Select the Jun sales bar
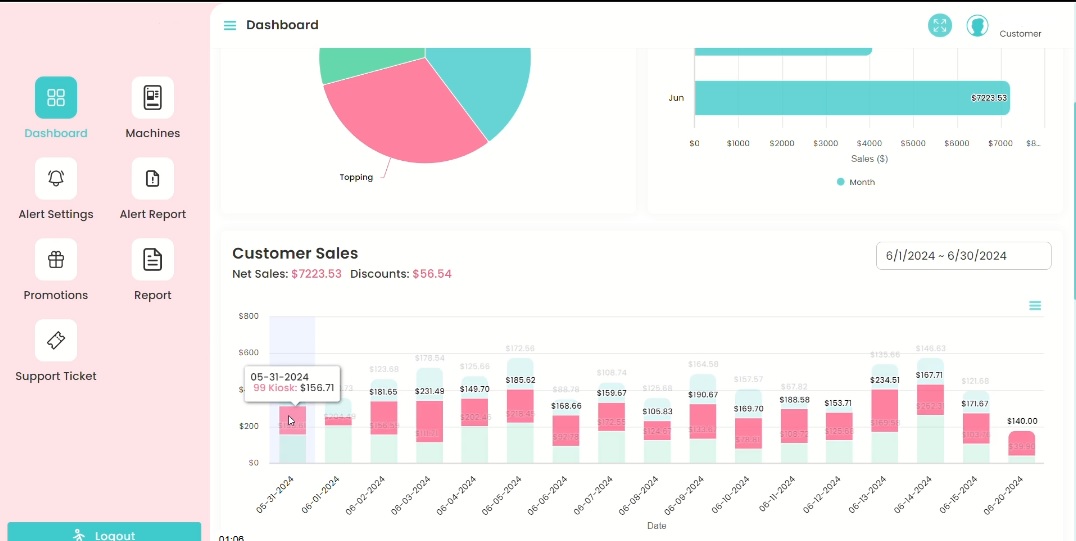 point(850,98)
